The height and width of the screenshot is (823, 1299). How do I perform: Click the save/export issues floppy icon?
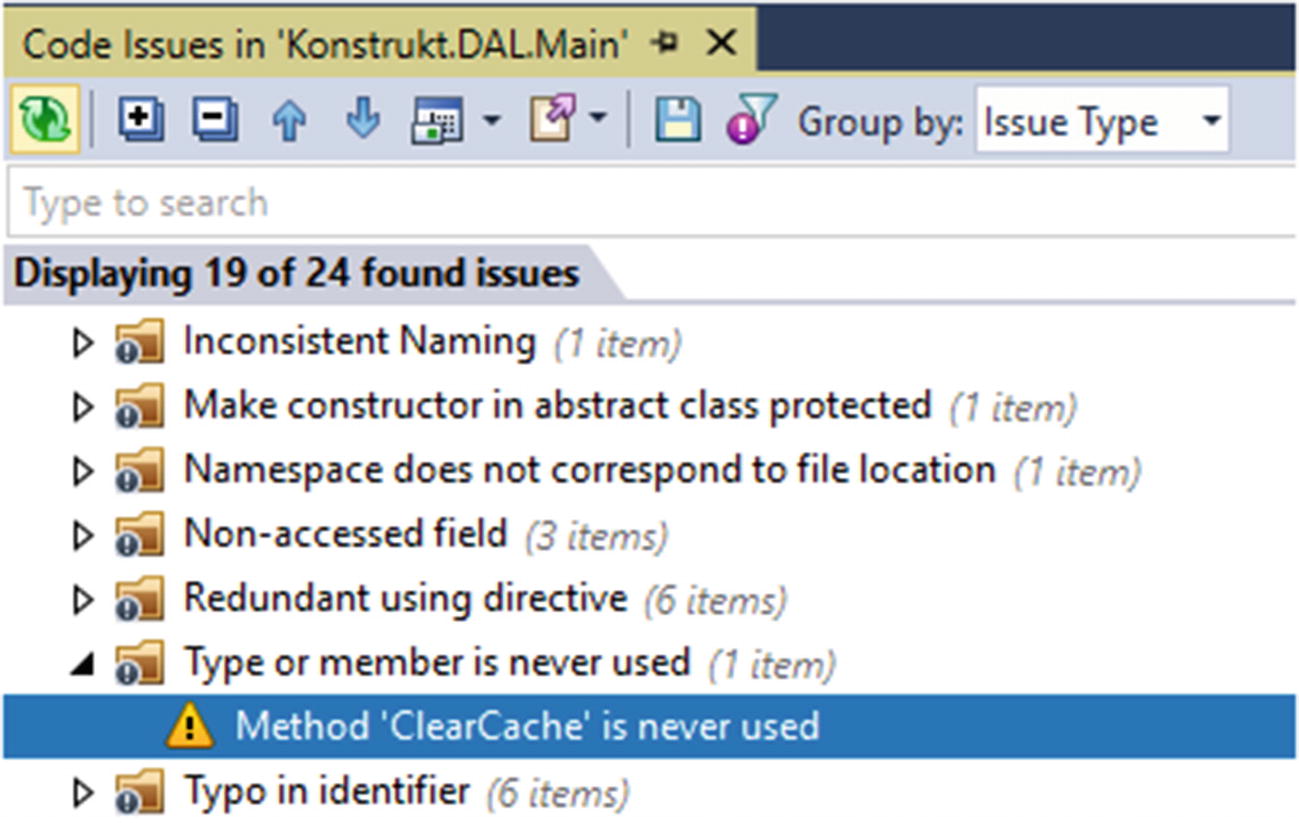pyautogui.click(x=677, y=121)
